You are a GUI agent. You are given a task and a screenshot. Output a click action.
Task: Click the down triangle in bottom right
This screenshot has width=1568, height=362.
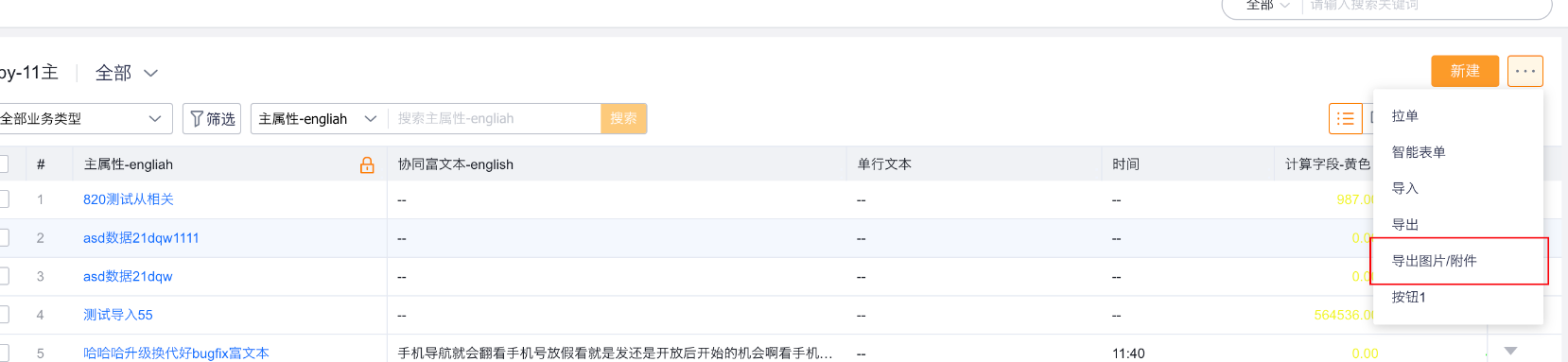tap(1510, 351)
